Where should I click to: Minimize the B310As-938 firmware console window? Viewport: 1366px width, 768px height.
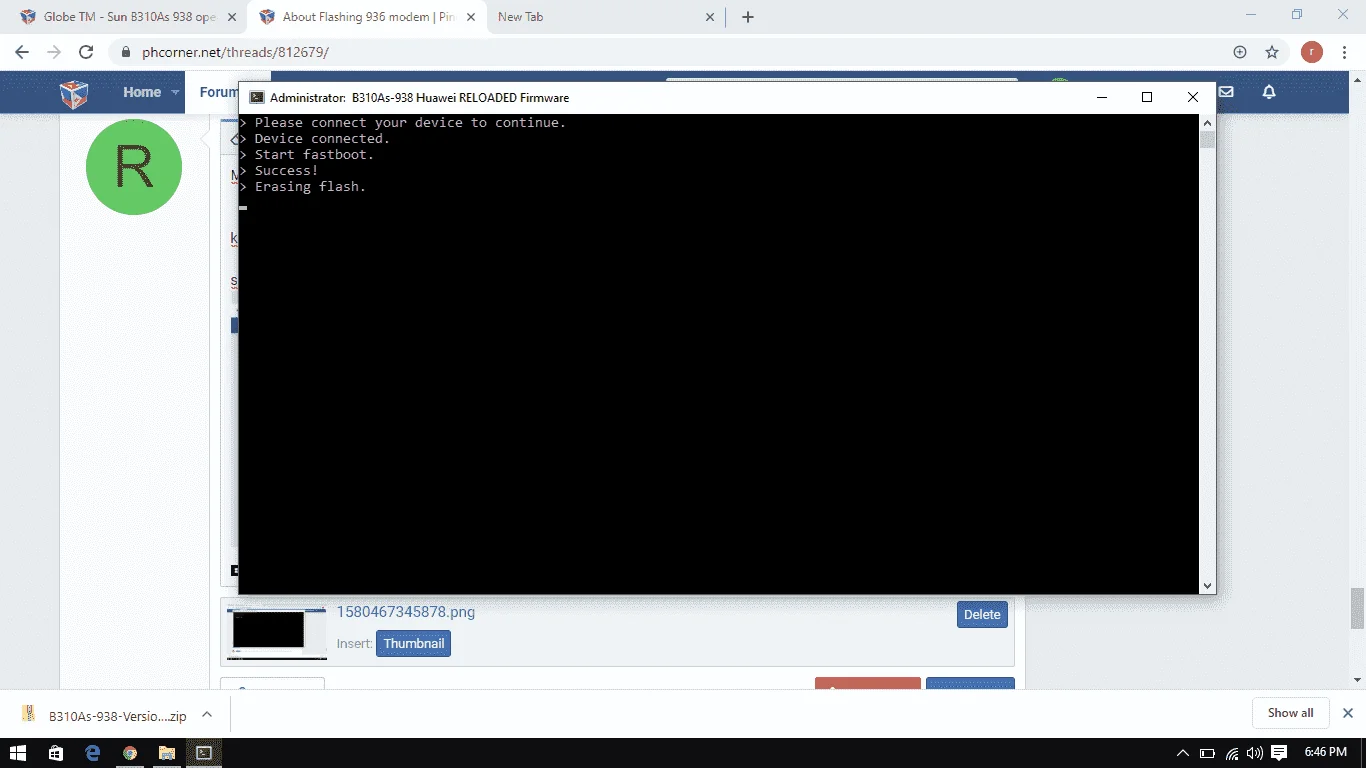pos(1102,97)
